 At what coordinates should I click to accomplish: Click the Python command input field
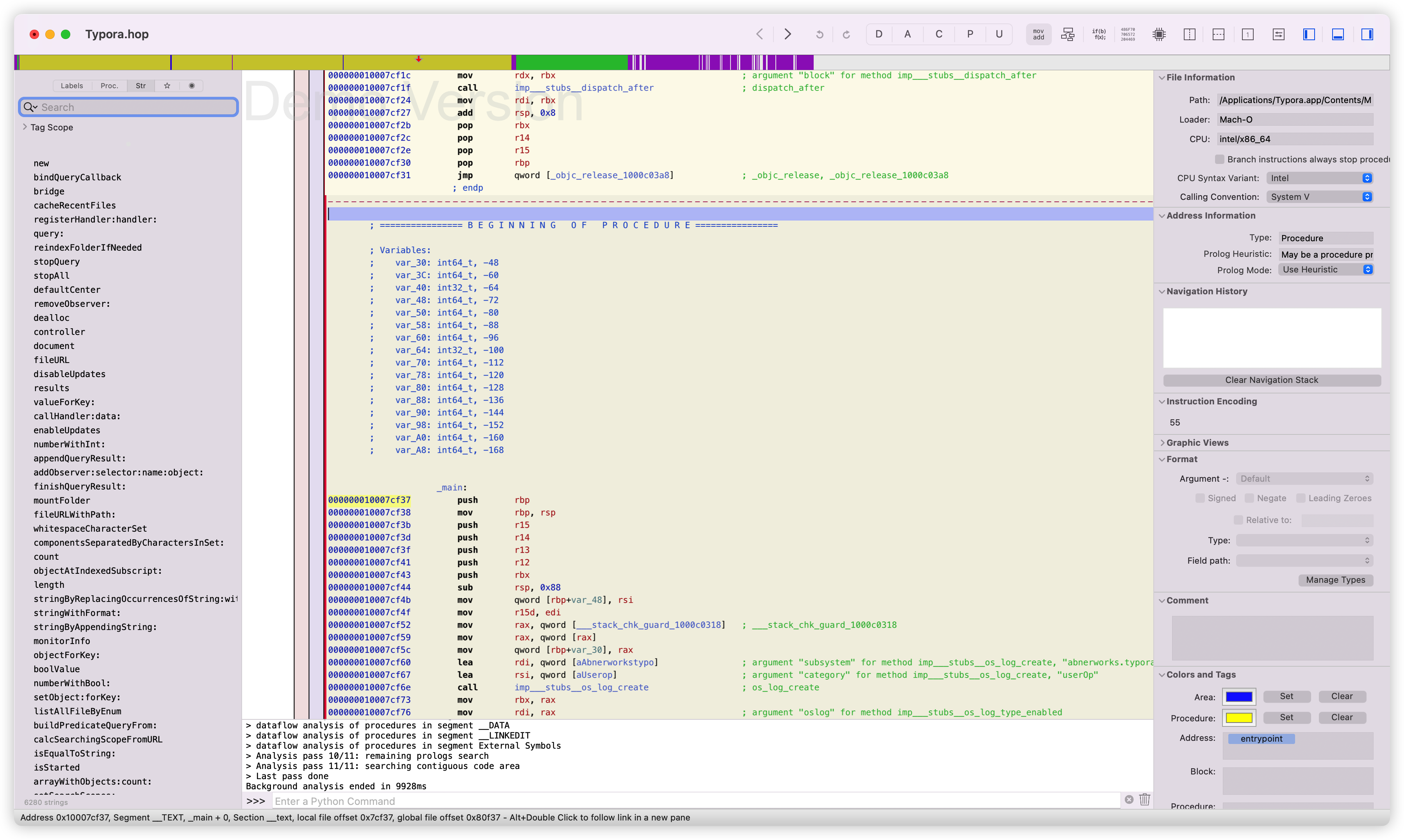pos(697,801)
